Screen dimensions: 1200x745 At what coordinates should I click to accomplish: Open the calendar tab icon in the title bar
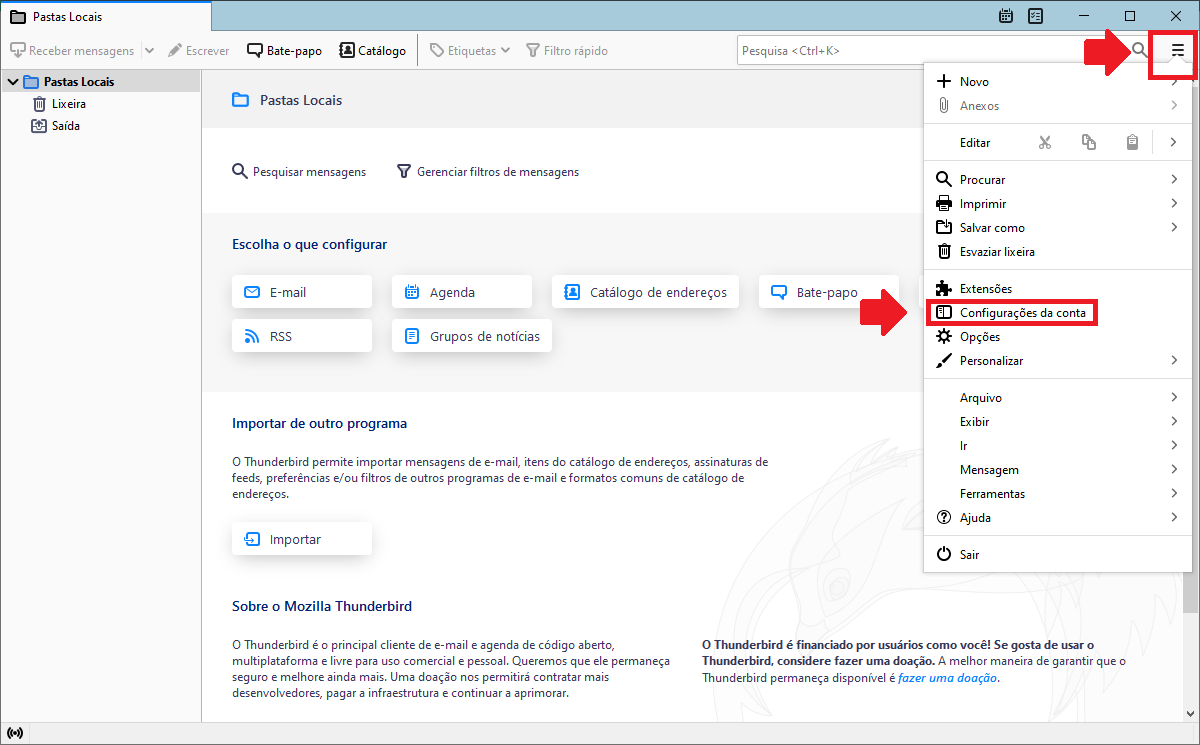[1006, 16]
